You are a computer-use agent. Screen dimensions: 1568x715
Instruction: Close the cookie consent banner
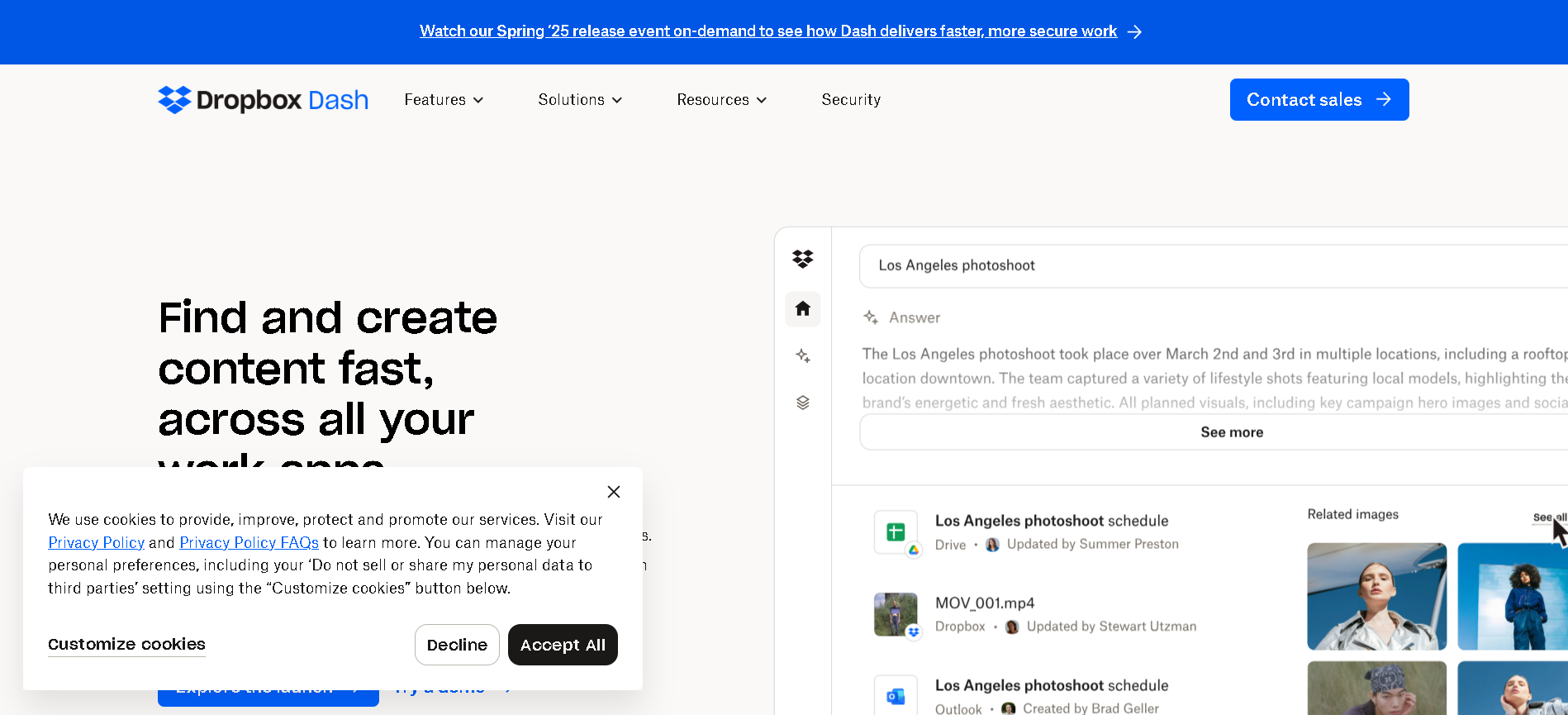point(614,492)
